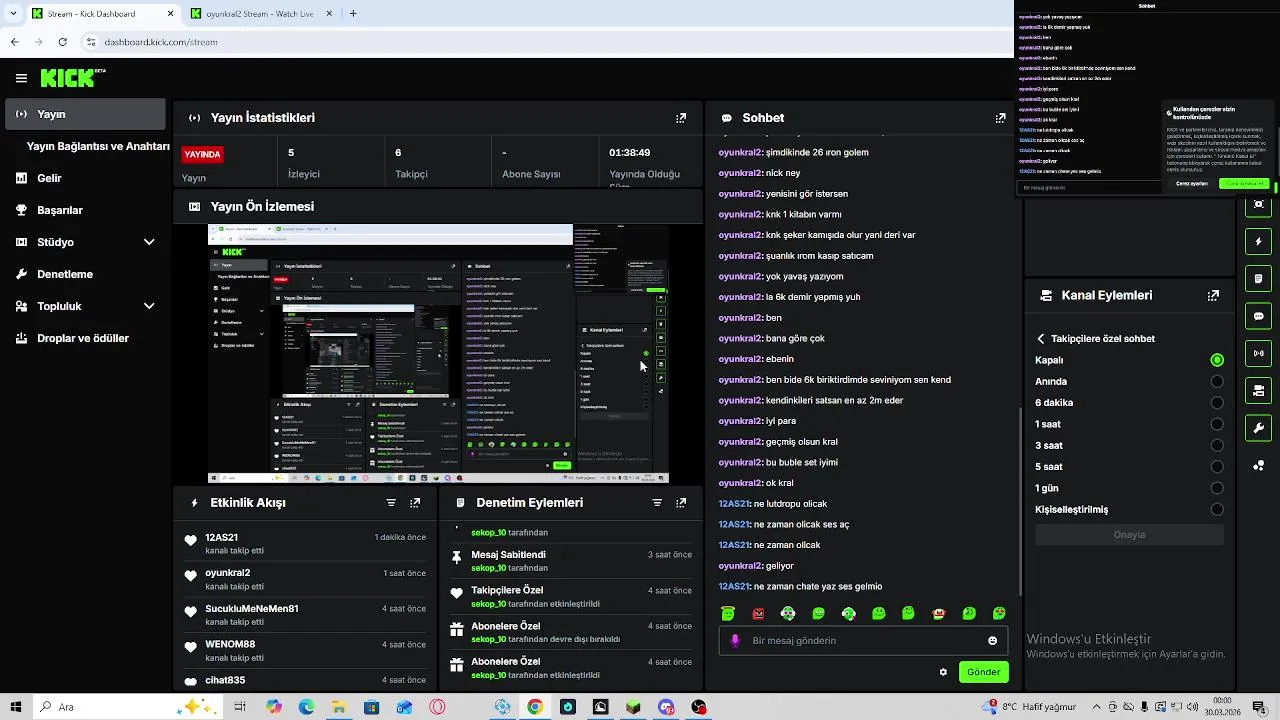Pop out the Kanal Eylemleri panel

(1213, 296)
